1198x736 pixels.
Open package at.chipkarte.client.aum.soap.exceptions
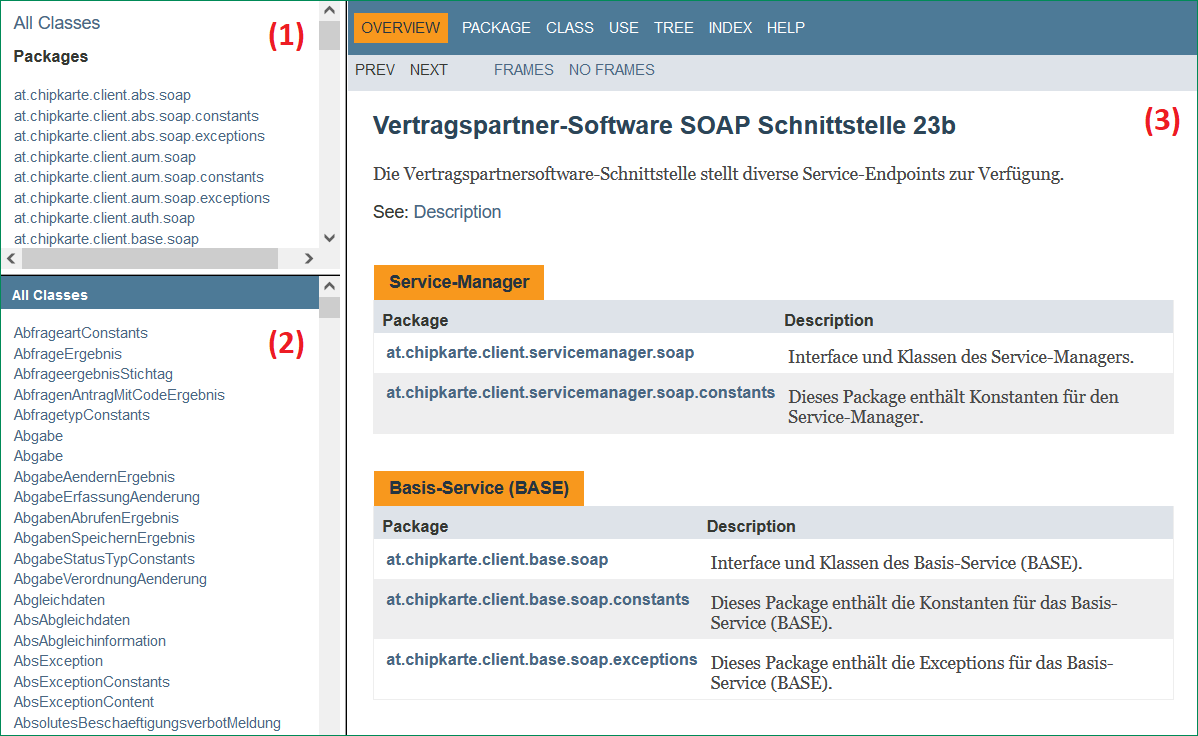(x=141, y=197)
